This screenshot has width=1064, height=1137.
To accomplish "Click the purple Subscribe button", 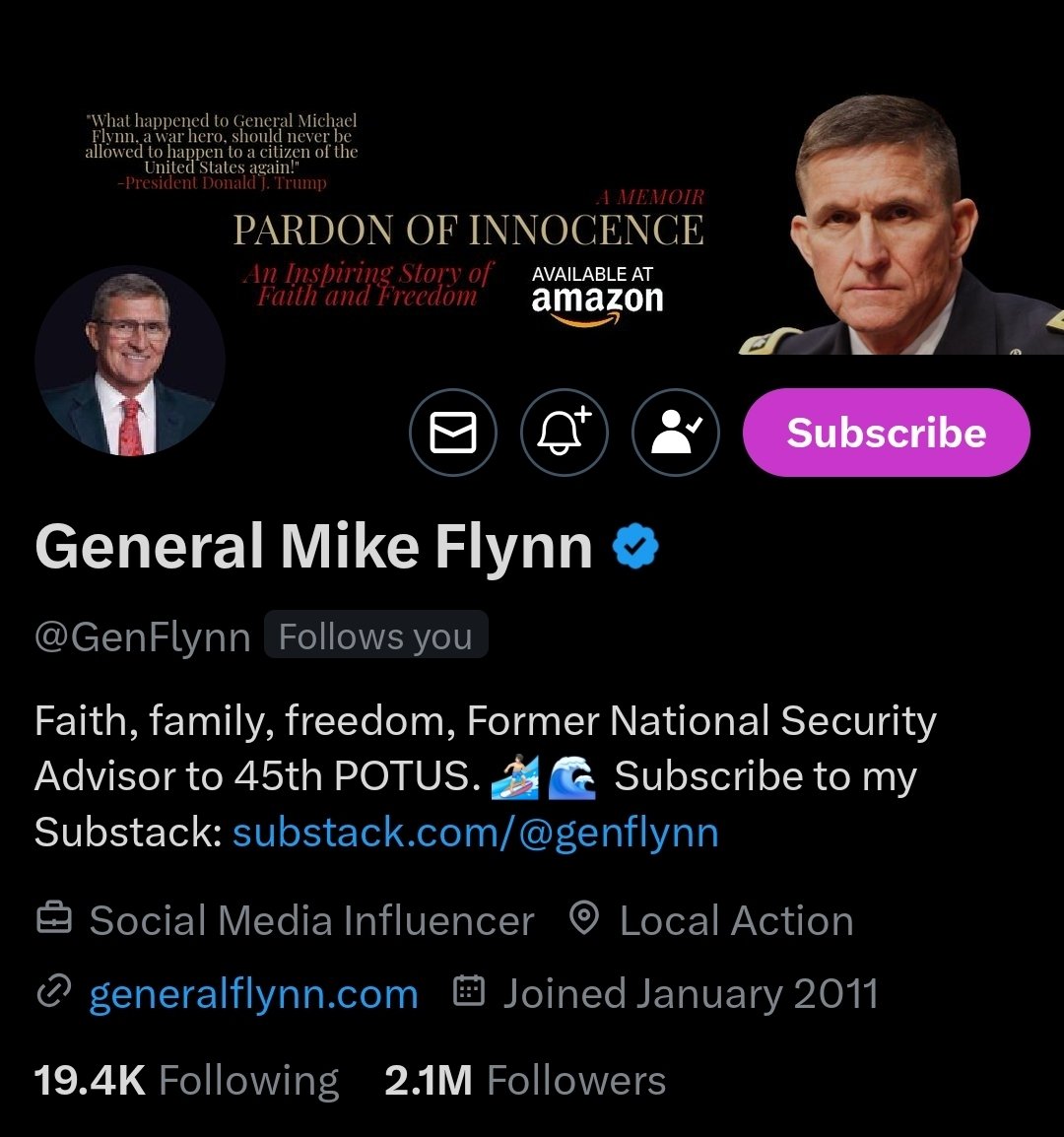I will (886, 433).
